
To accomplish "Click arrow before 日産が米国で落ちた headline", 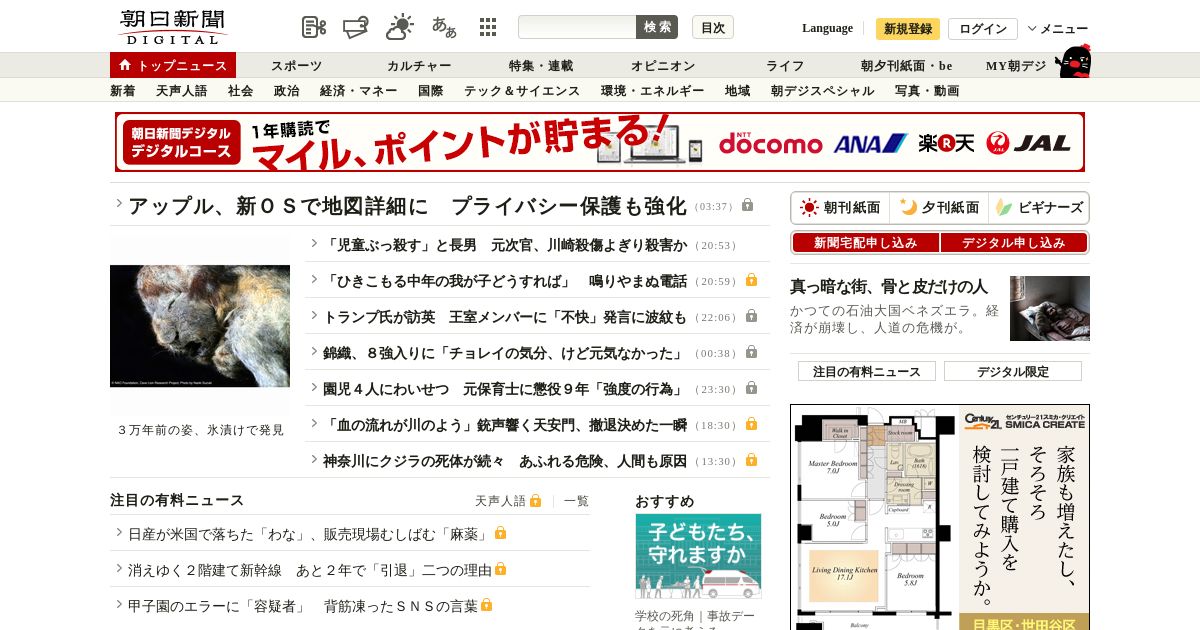I will point(119,531).
